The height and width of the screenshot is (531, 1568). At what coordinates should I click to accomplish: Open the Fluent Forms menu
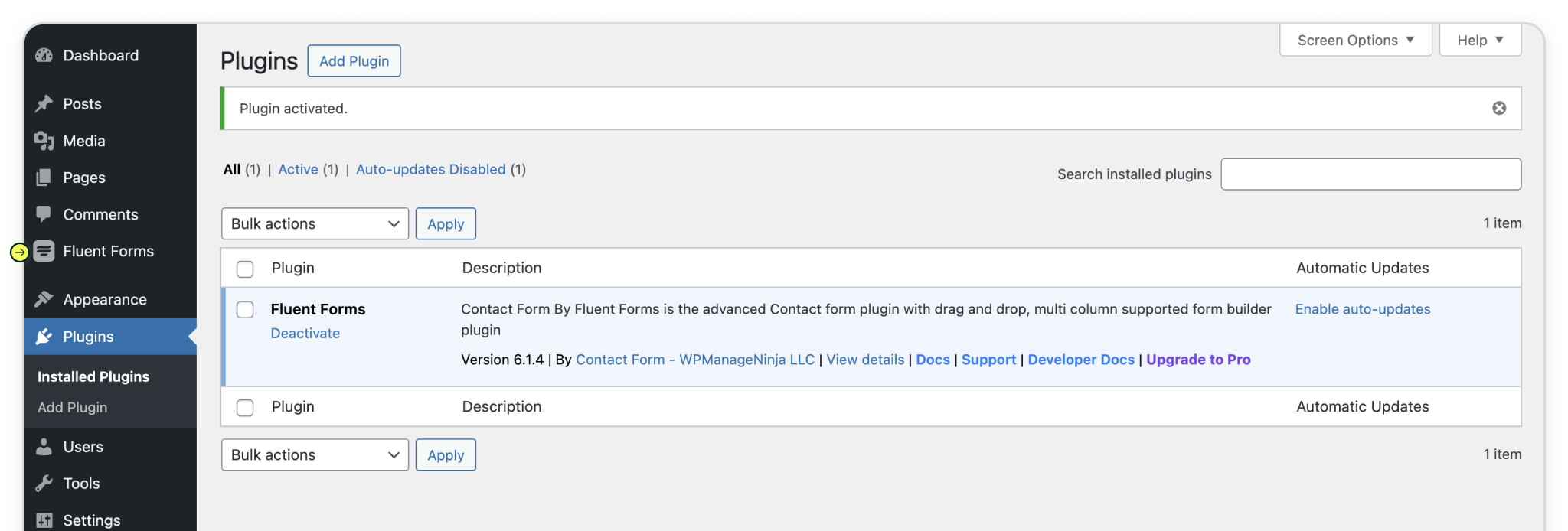[x=109, y=251]
